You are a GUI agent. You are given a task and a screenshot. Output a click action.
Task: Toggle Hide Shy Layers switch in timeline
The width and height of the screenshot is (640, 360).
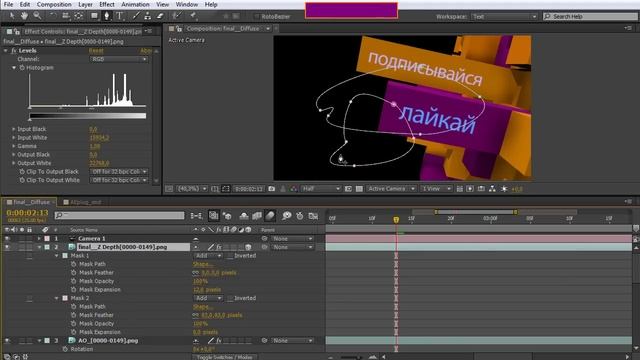(244, 216)
